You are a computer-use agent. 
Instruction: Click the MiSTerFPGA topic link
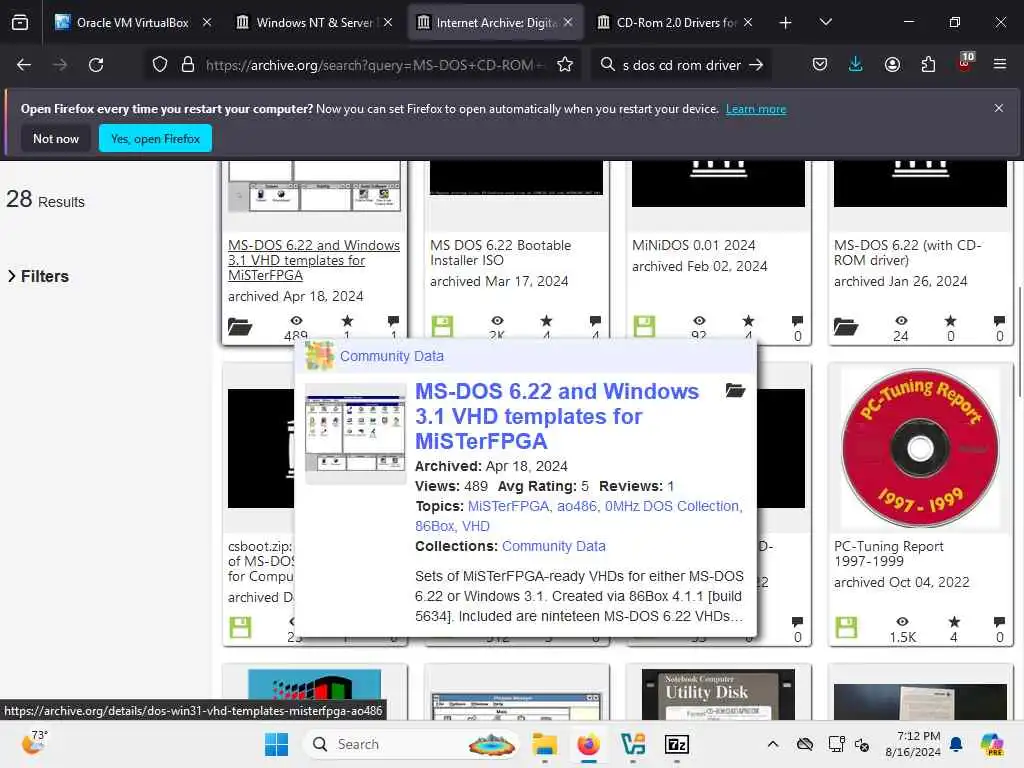click(508, 506)
